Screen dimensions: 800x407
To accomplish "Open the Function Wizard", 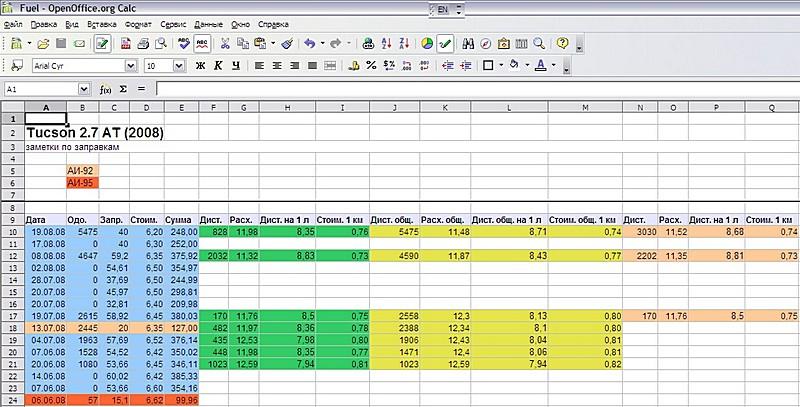I will click(x=105, y=89).
